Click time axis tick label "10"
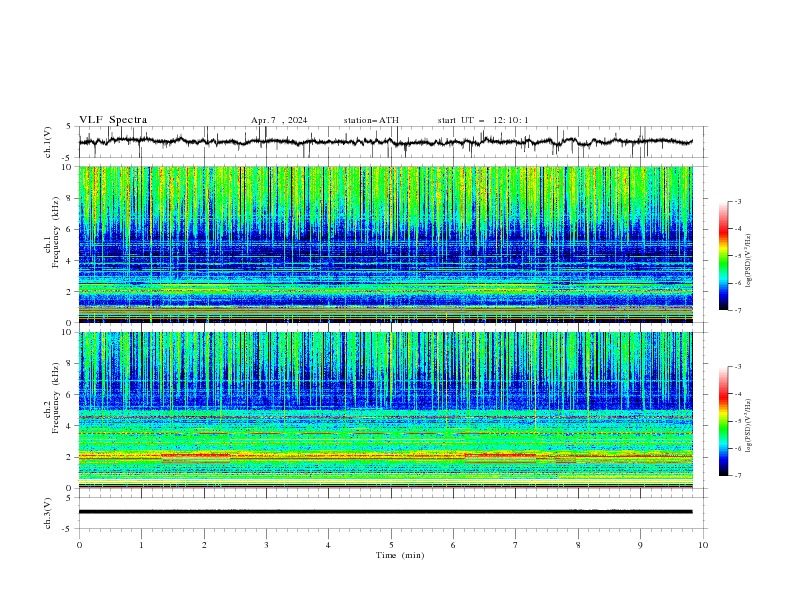 (x=703, y=545)
